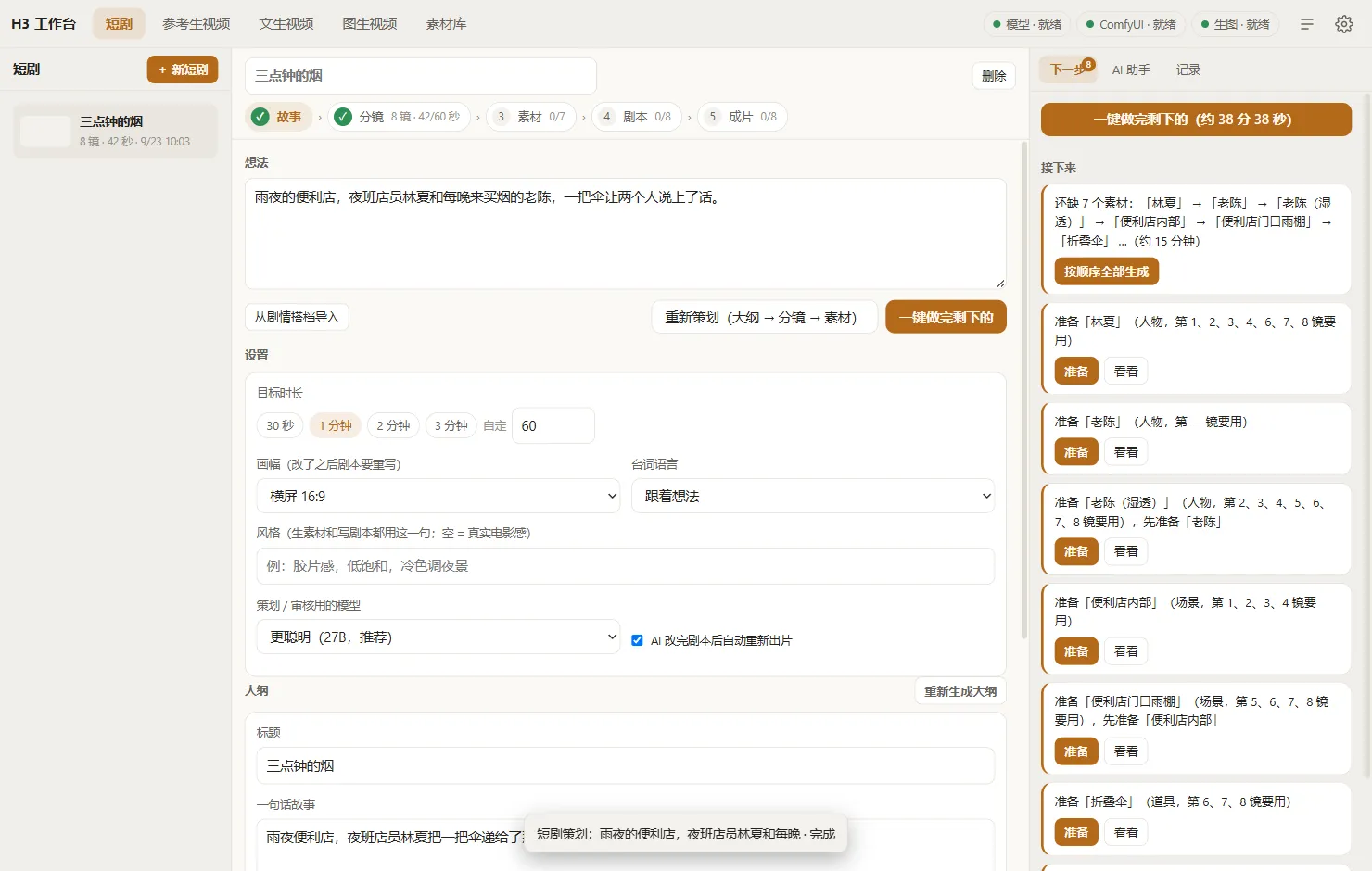The height and width of the screenshot is (871, 1372).
Task: Click the 按顺序全部生成 button
Action: coord(1107,271)
